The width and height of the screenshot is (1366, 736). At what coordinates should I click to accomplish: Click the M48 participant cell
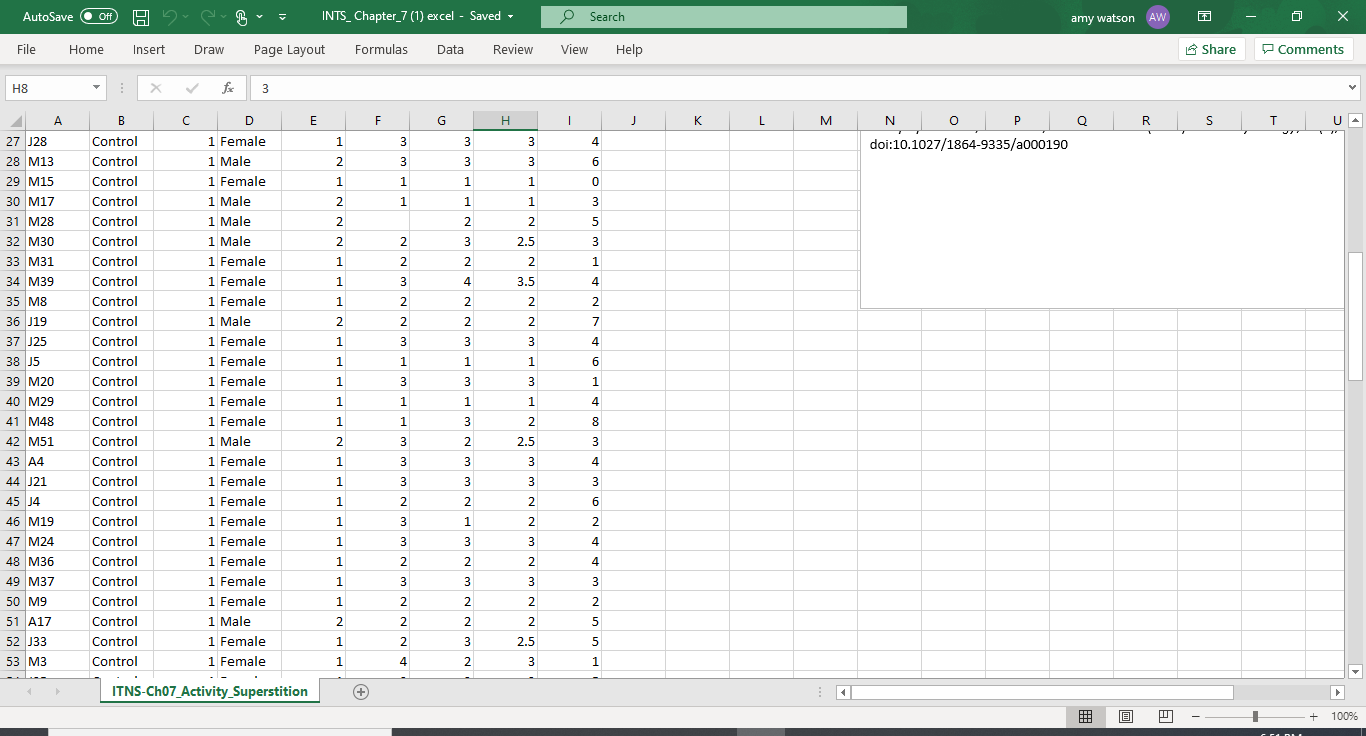point(57,421)
